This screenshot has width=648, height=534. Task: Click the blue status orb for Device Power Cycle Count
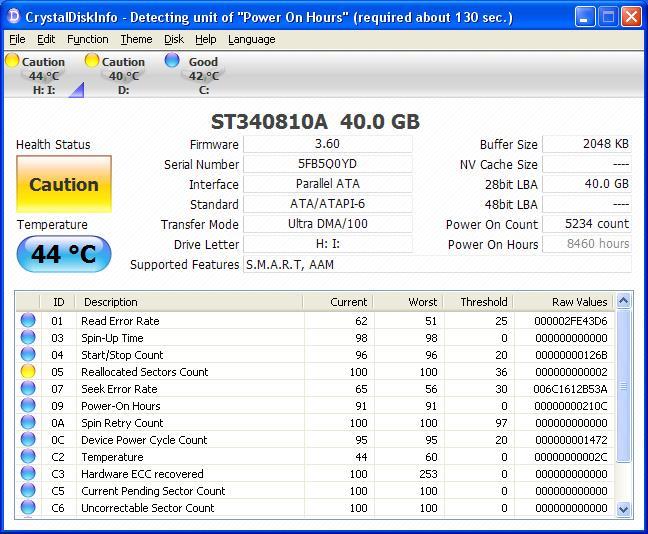(x=28, y=439)
